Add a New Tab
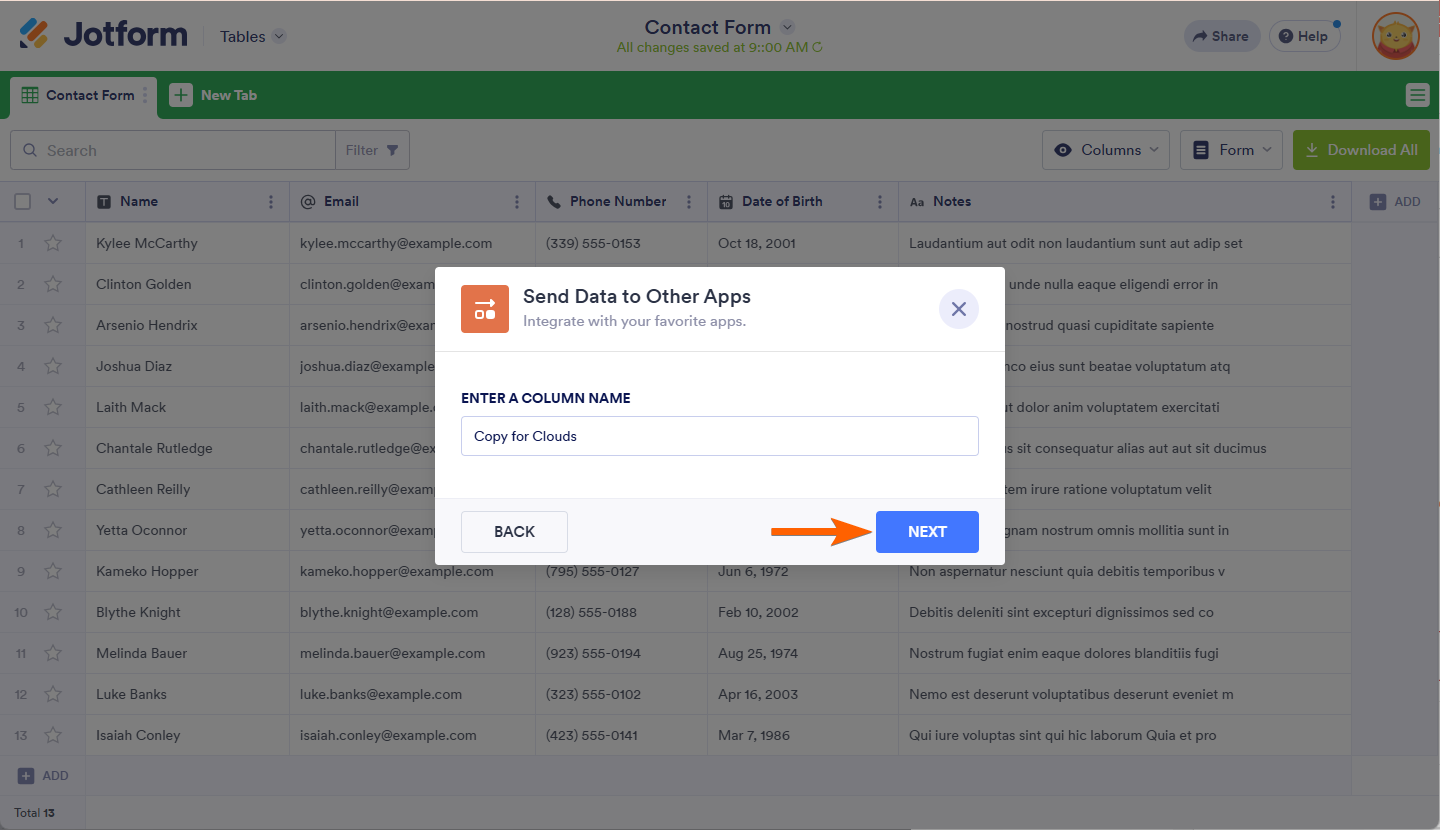The image size is (1440, 830). (x=213, y=95)
